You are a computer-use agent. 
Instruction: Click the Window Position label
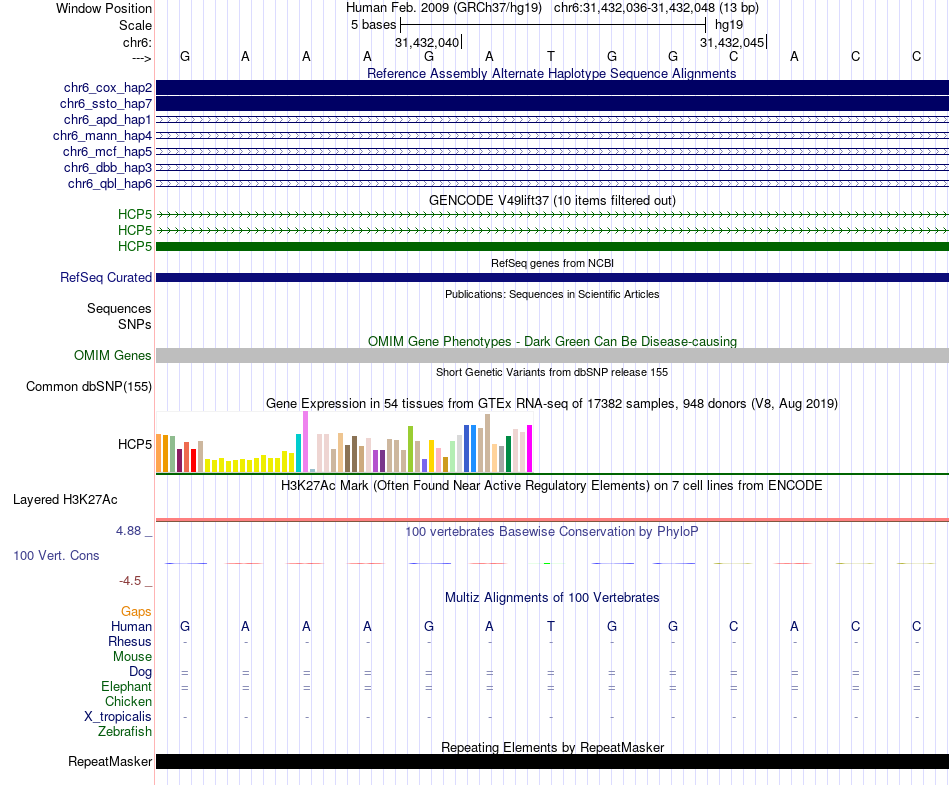click(104, 8)
